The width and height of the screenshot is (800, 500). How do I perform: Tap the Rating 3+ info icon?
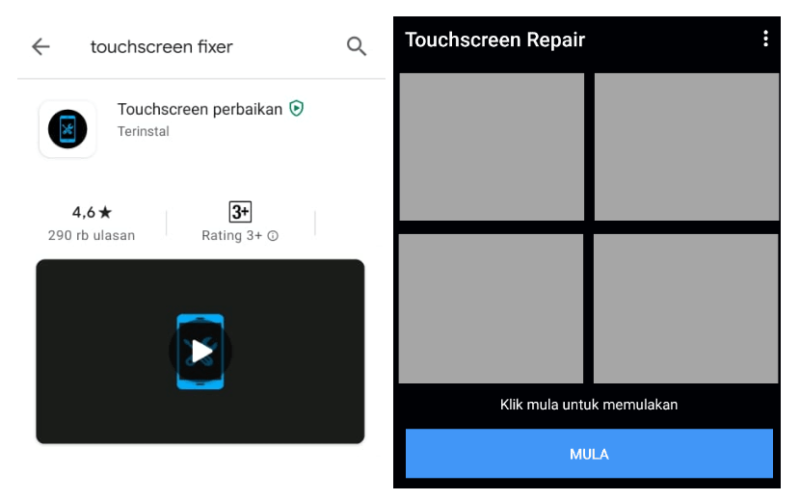(x=273, y=236)
